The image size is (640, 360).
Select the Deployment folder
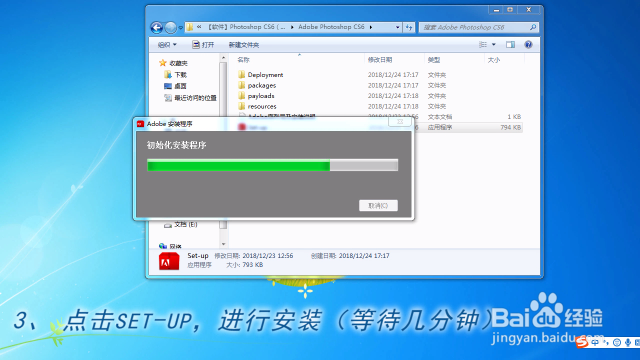coord(265,75)
